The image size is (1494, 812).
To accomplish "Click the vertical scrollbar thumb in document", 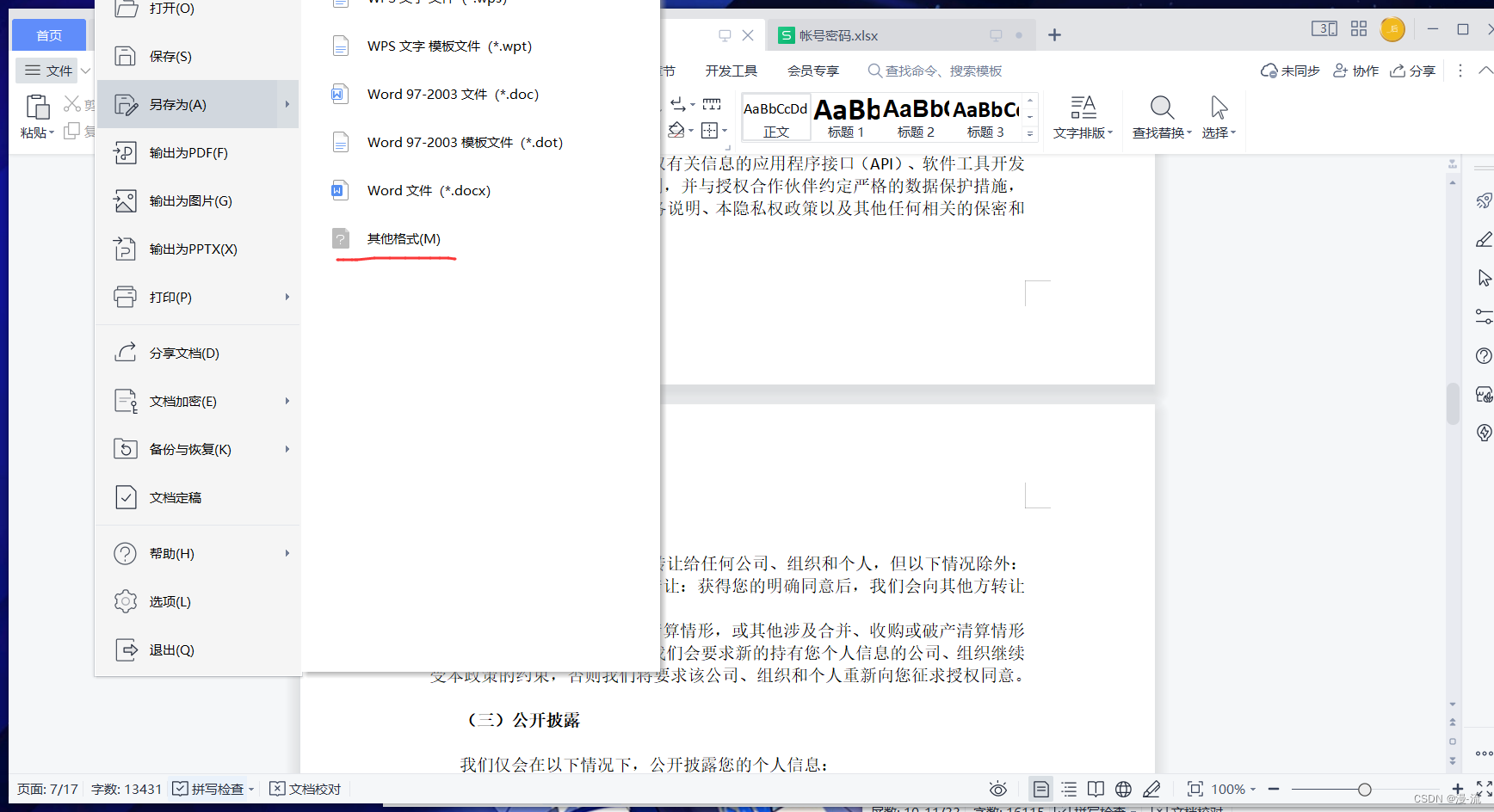I will coord(1453,403).
